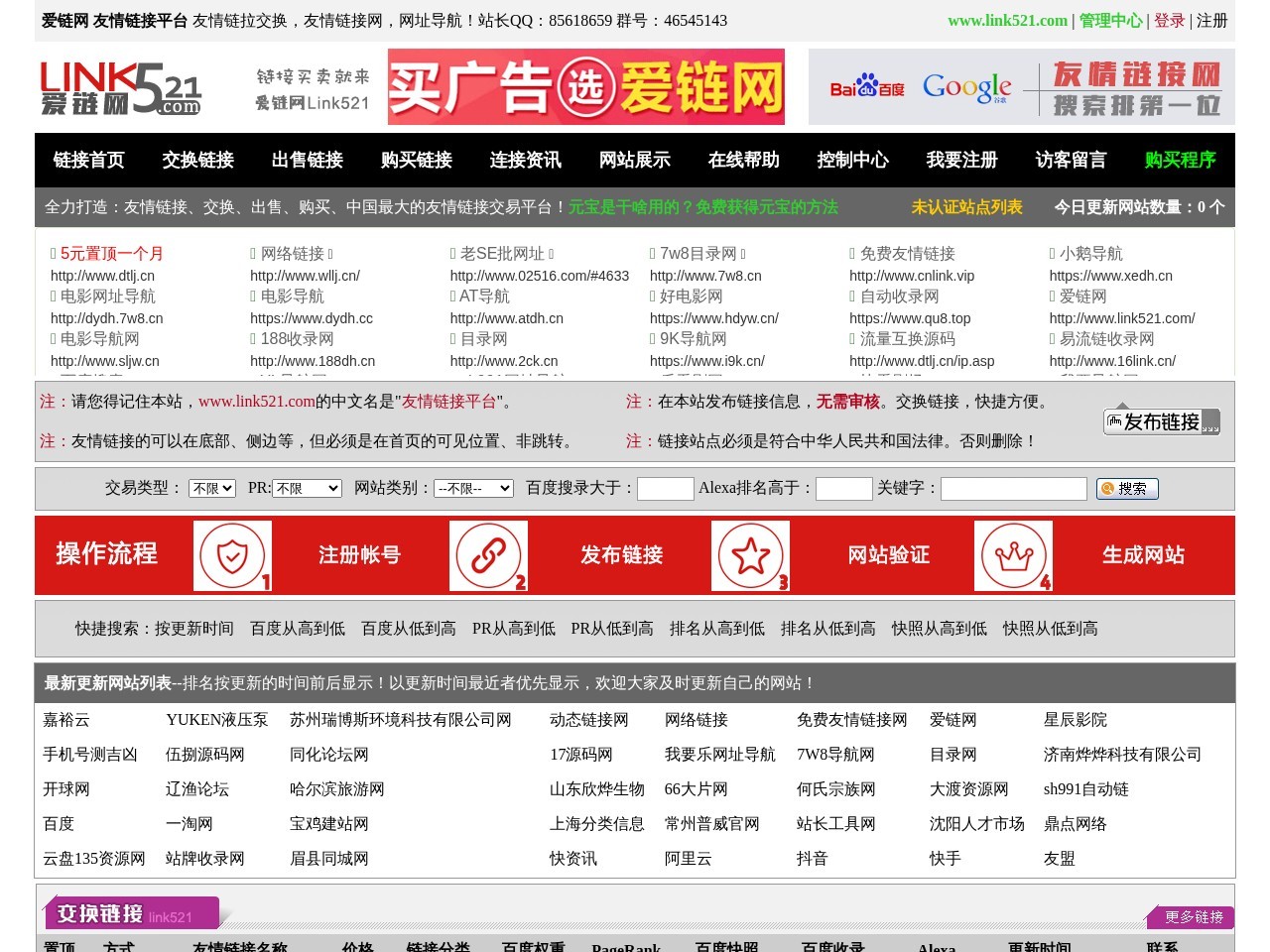Click the 小鹅导航 link
This screenshot has width=1270, height=952.
click(1091, 254)
